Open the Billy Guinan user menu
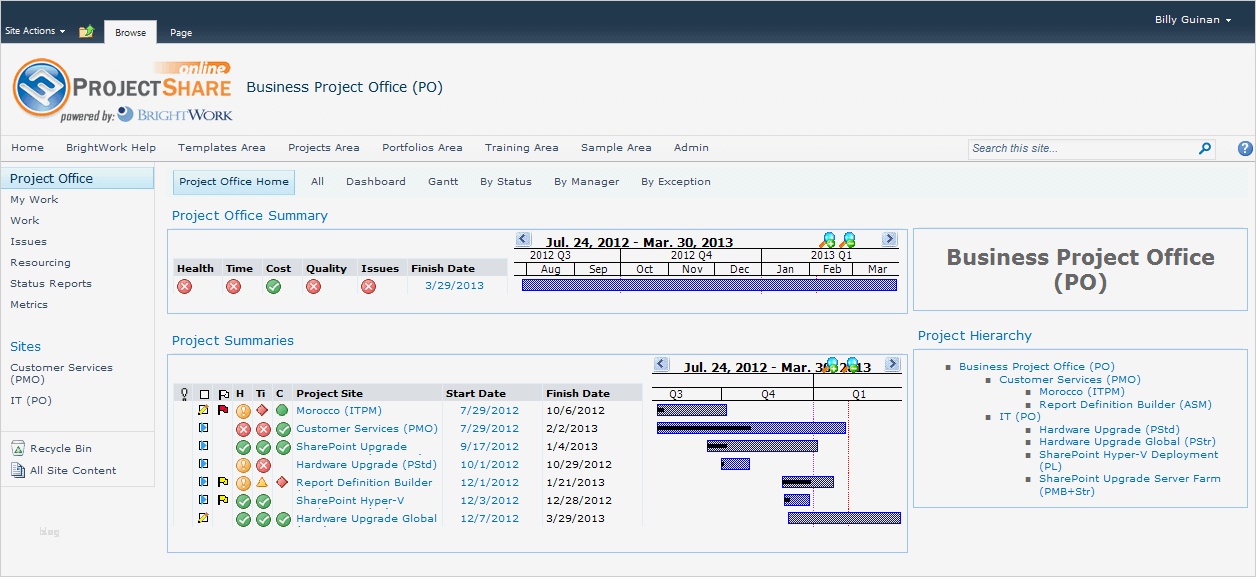The height and width of the screenshot is (577, 1256). pyautogui.click(x=1193, y=20)
